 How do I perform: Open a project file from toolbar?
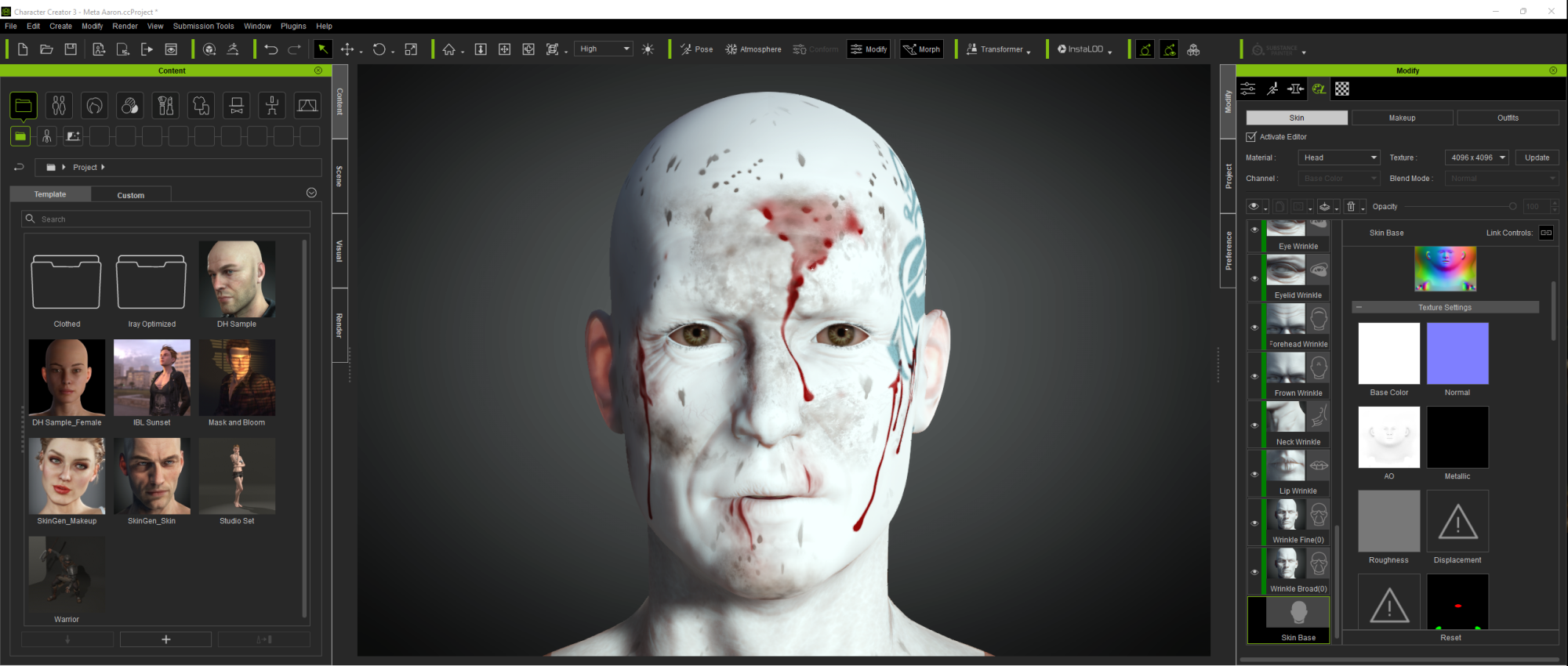click(46, 49)
